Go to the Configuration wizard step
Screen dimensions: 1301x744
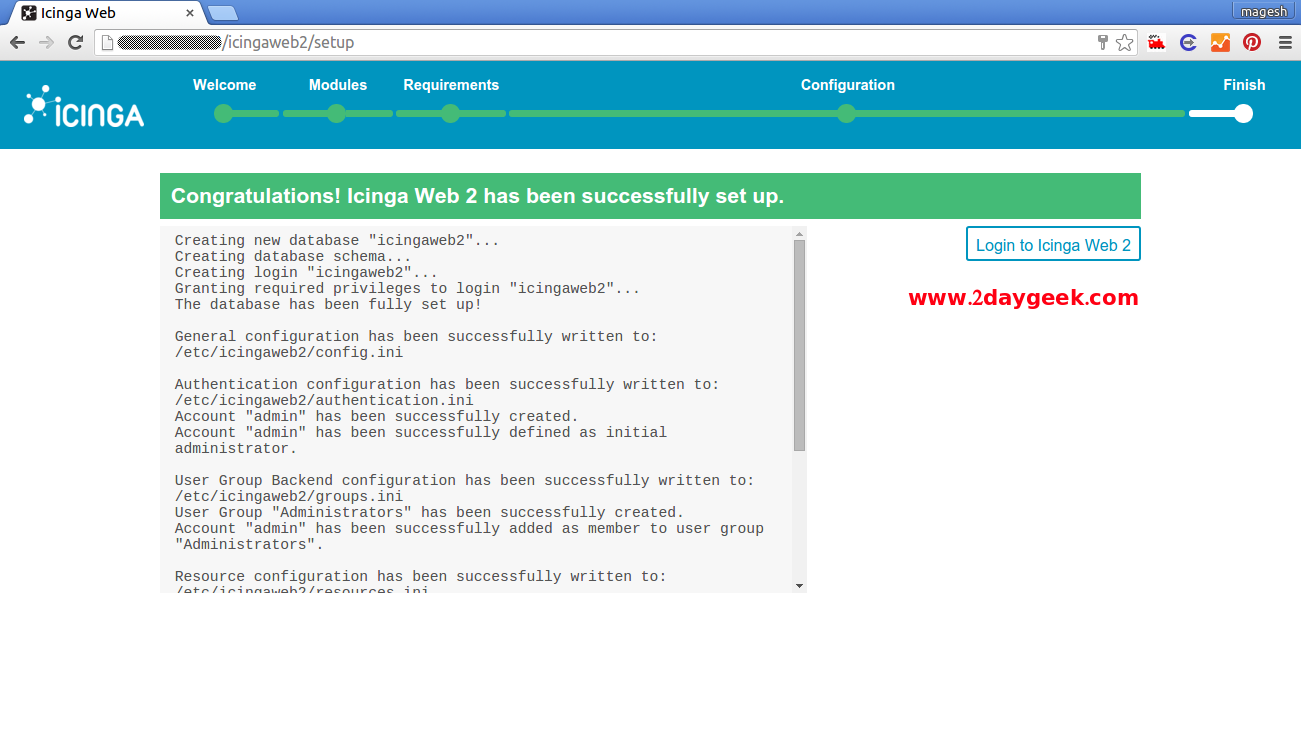coord(848,85)
